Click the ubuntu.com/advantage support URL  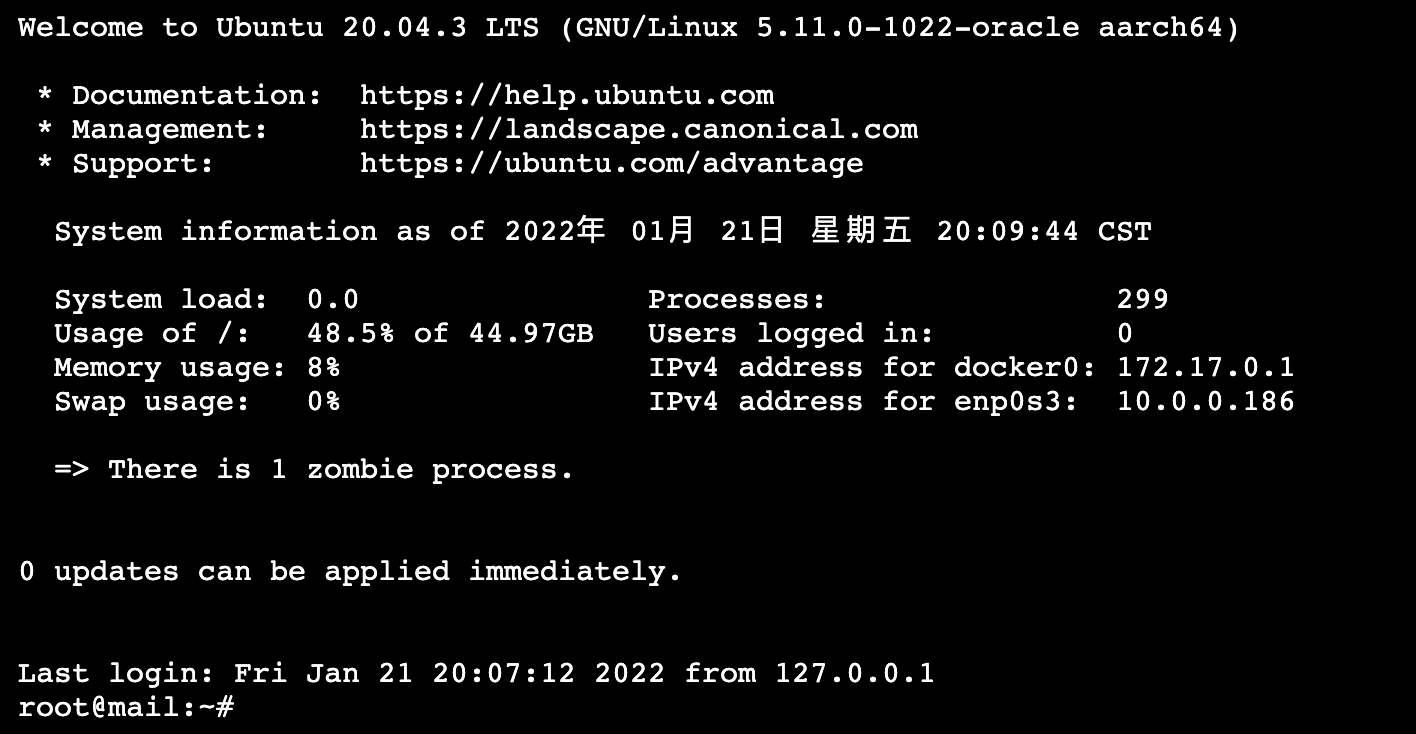(612, 164)
